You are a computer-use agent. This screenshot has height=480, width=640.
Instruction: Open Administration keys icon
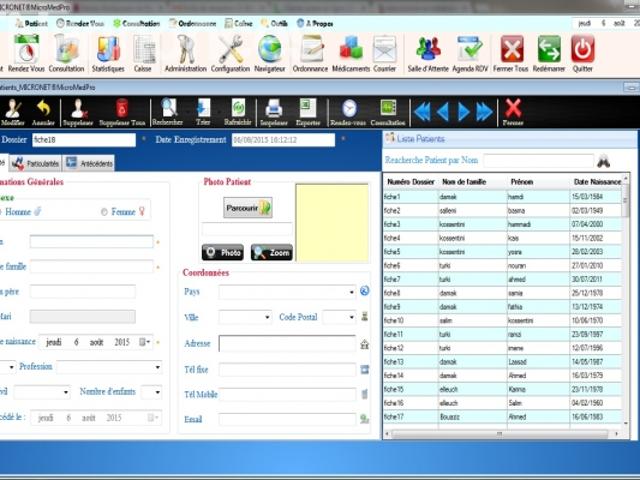tap(186, 53)
